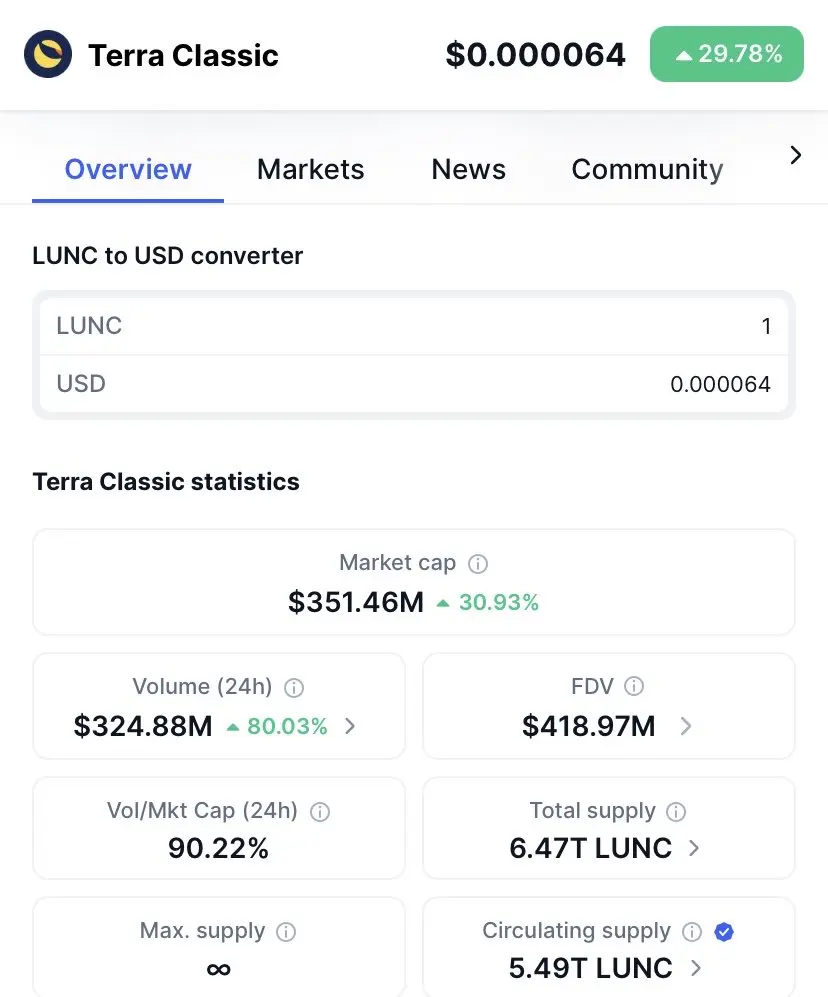Click the LUNC to USD converter heading
The height and width of the screenshot is (997, 828).
168,256
